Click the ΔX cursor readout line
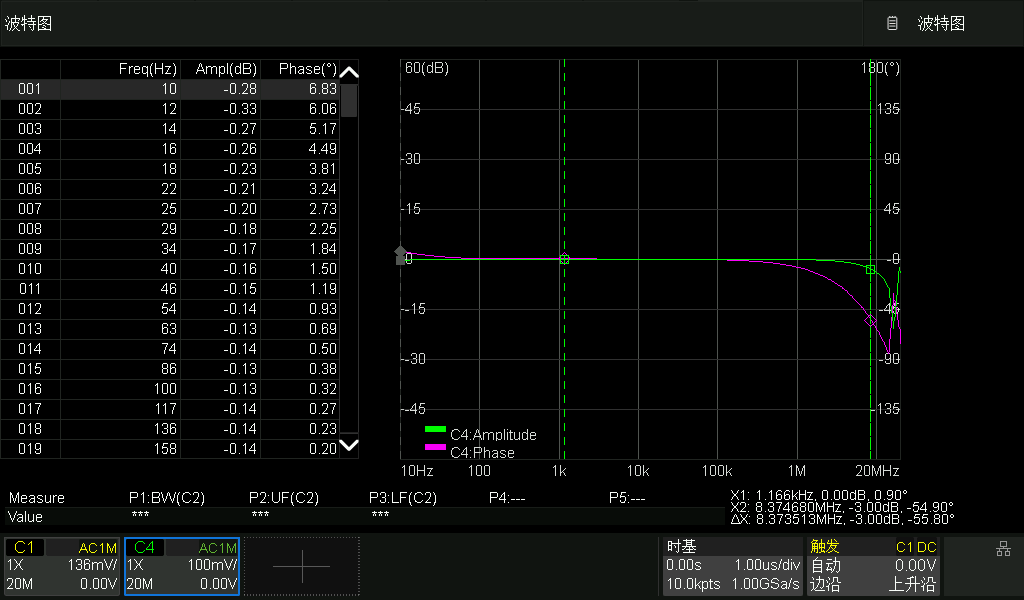Screen dimensions: 1024x600 coord(842,520)
